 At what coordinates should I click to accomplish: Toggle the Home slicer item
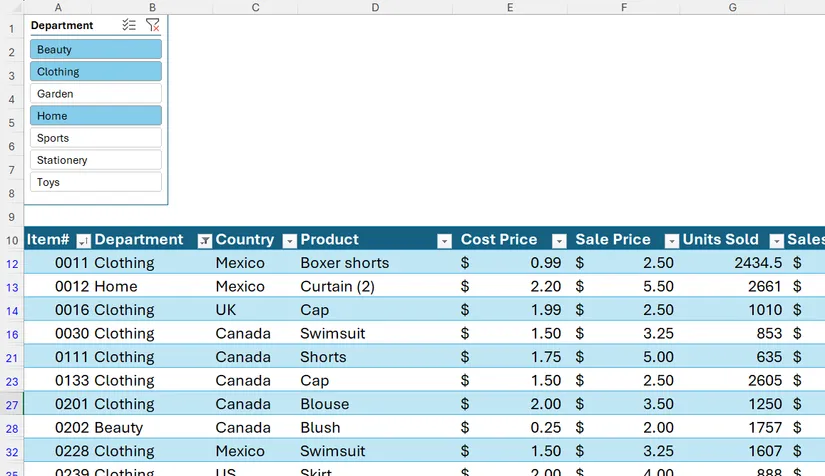pos(96,116)
